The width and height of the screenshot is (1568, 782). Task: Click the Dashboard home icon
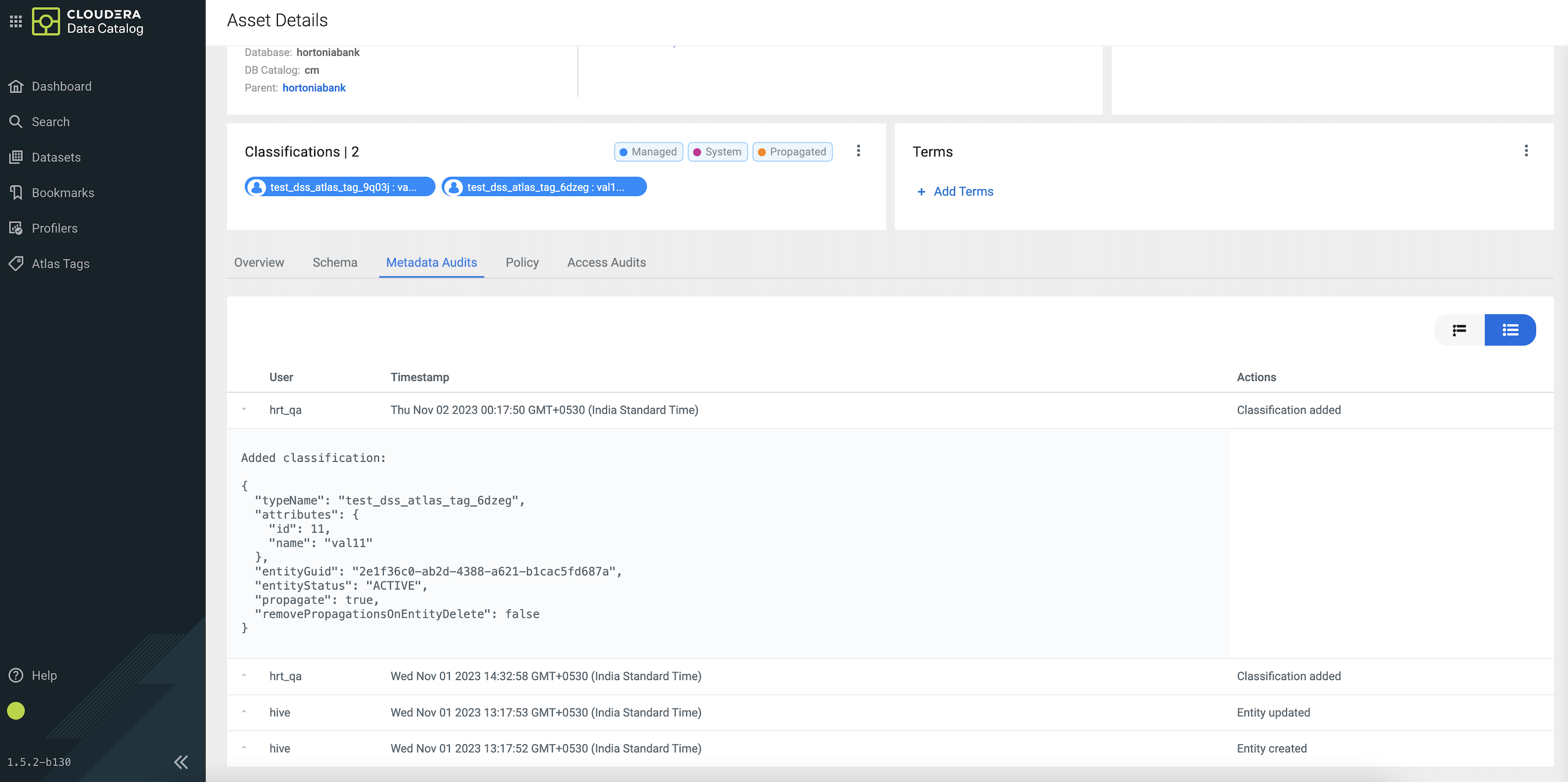[x=16, y=87]
